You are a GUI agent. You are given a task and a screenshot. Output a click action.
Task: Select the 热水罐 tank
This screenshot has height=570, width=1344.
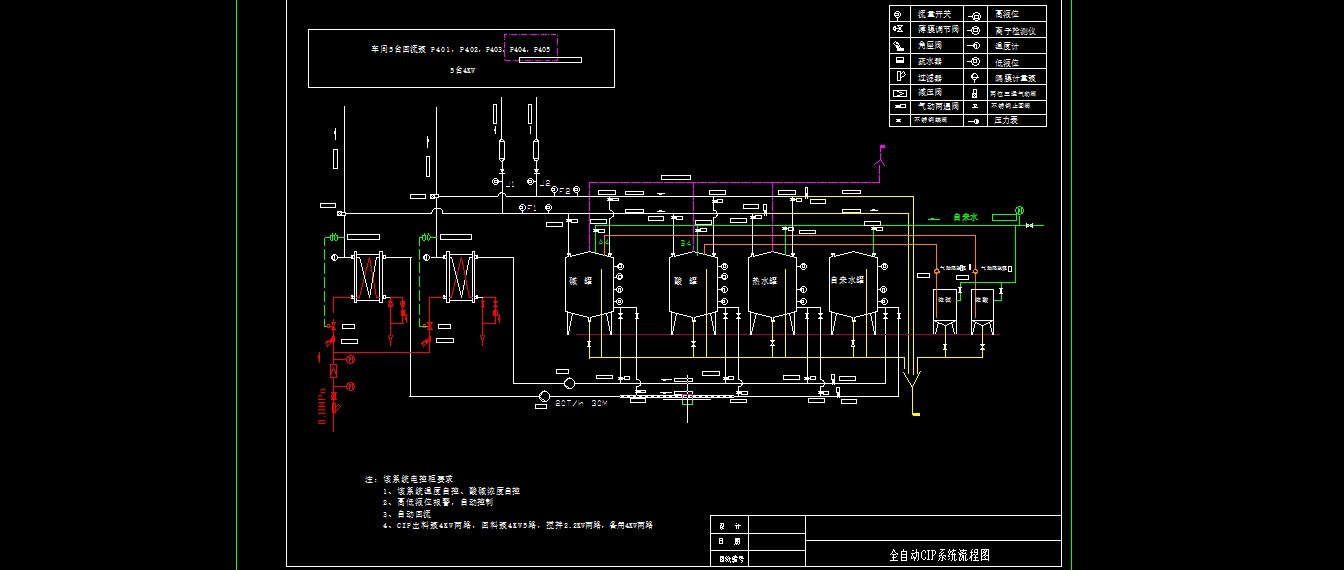coord(773,292)
